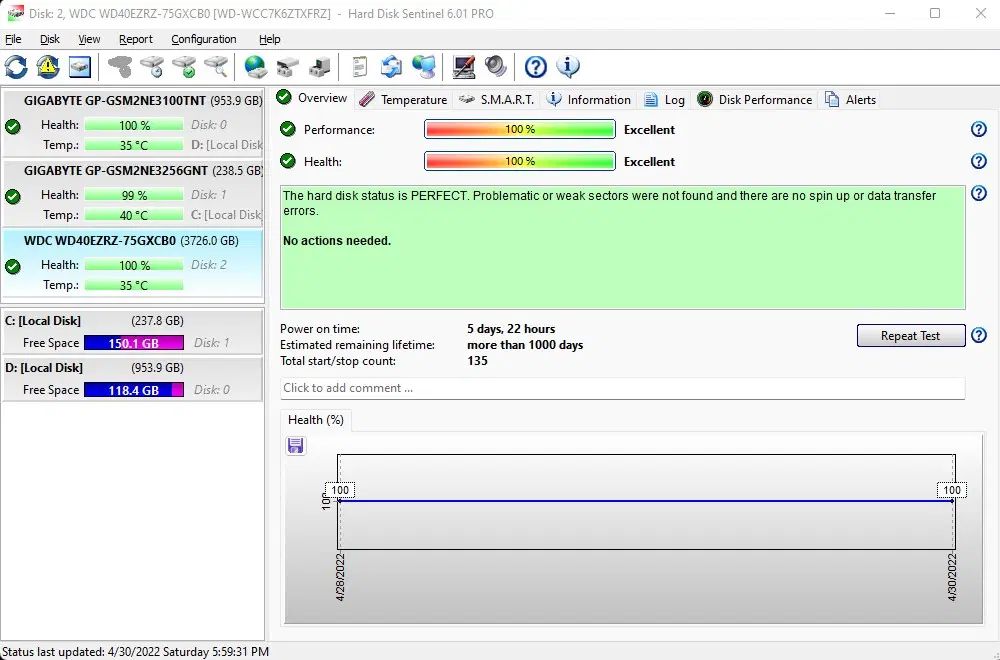Click the disk with magnifying glass icon

pos(216,66)
